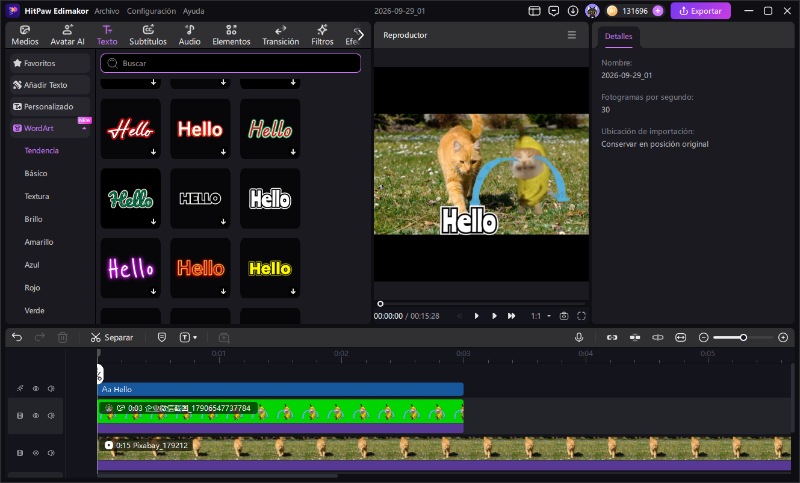800x483 pixels.
Task: Select the Detalles tab
Action: point(618,36)
